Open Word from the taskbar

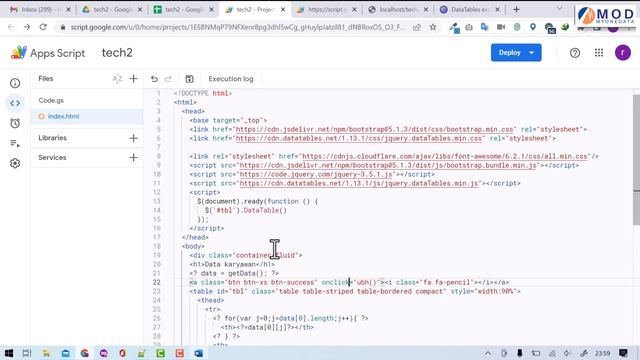(199, 353)
